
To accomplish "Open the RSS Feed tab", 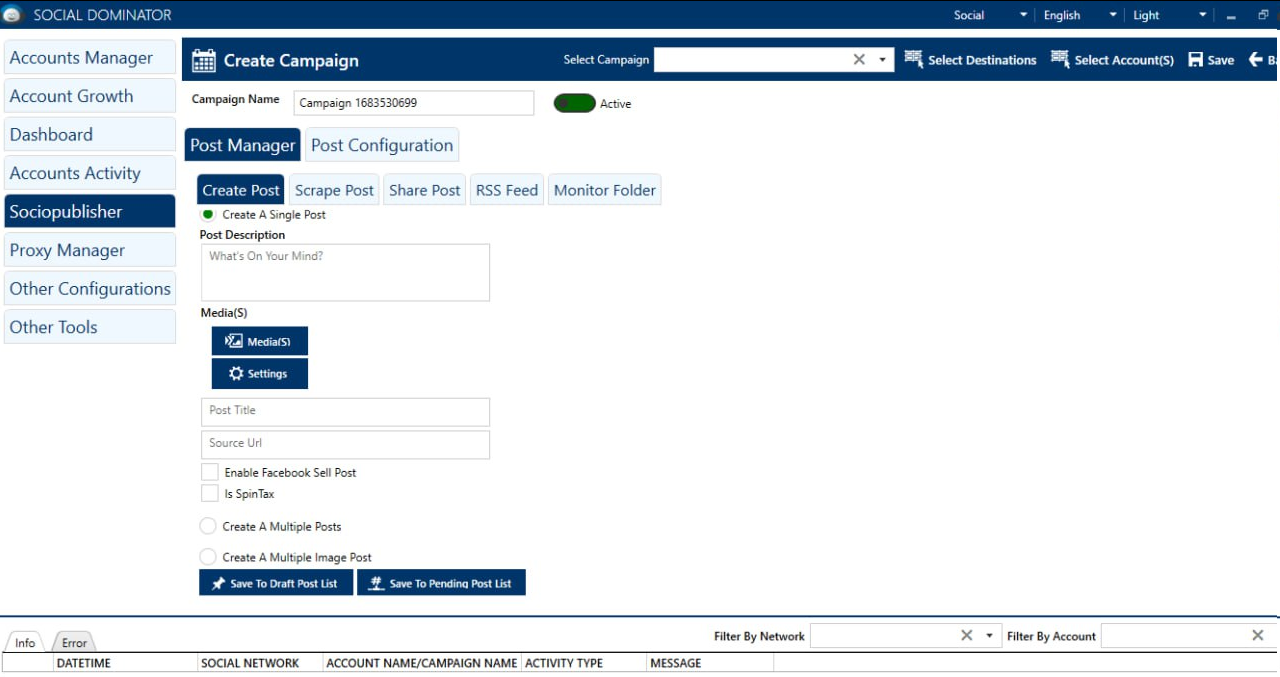I will [x=507, y=190].
